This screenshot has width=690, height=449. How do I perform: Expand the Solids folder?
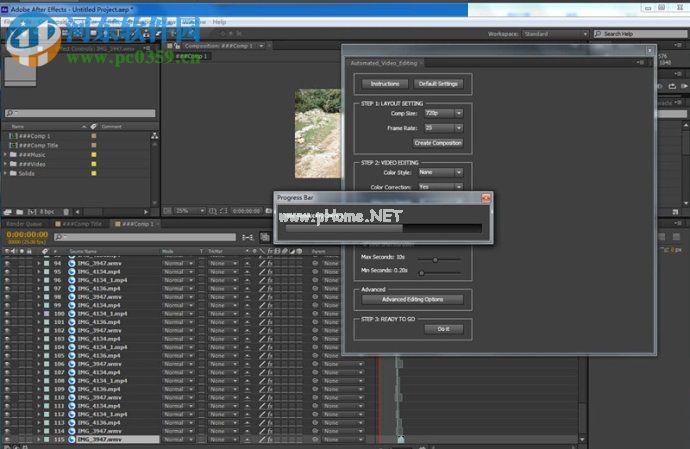(5, 173)
